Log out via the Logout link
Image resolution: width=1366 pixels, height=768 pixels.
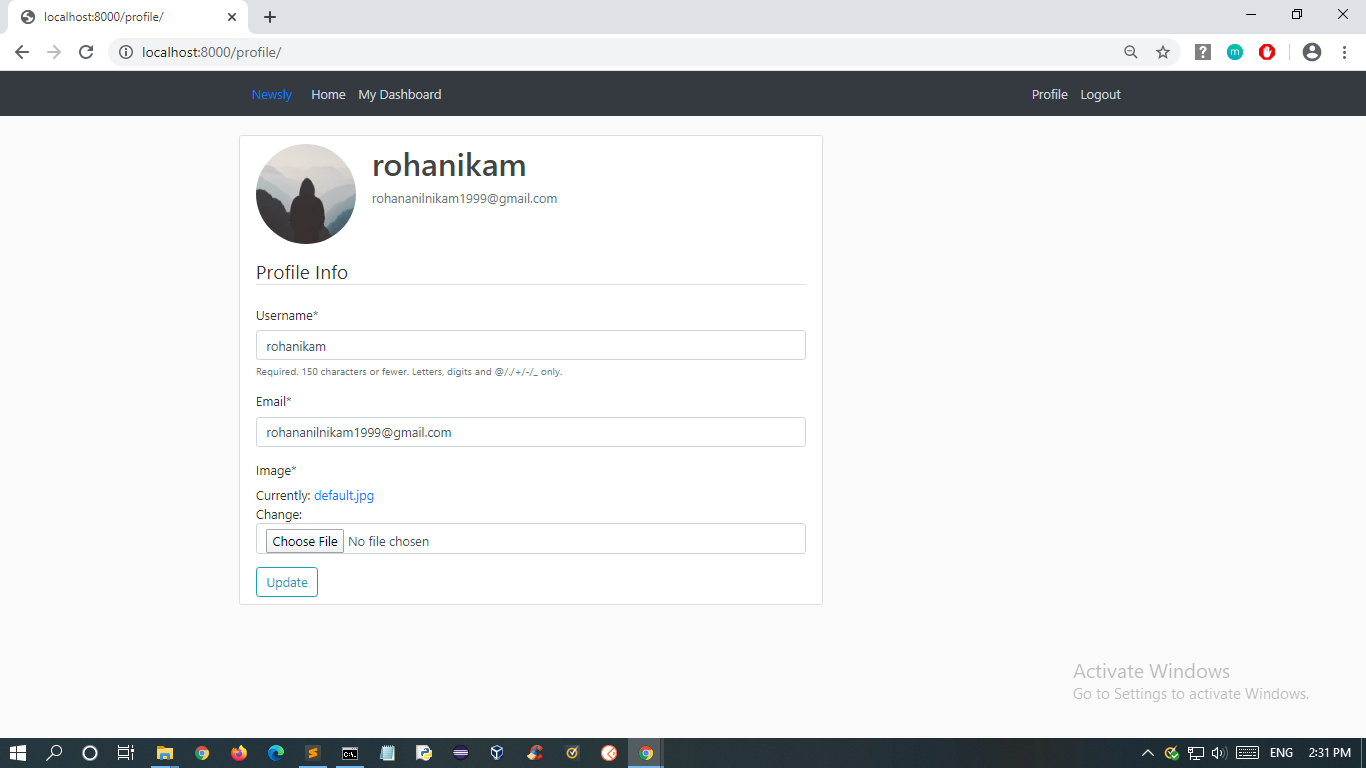click(1100, 94)
